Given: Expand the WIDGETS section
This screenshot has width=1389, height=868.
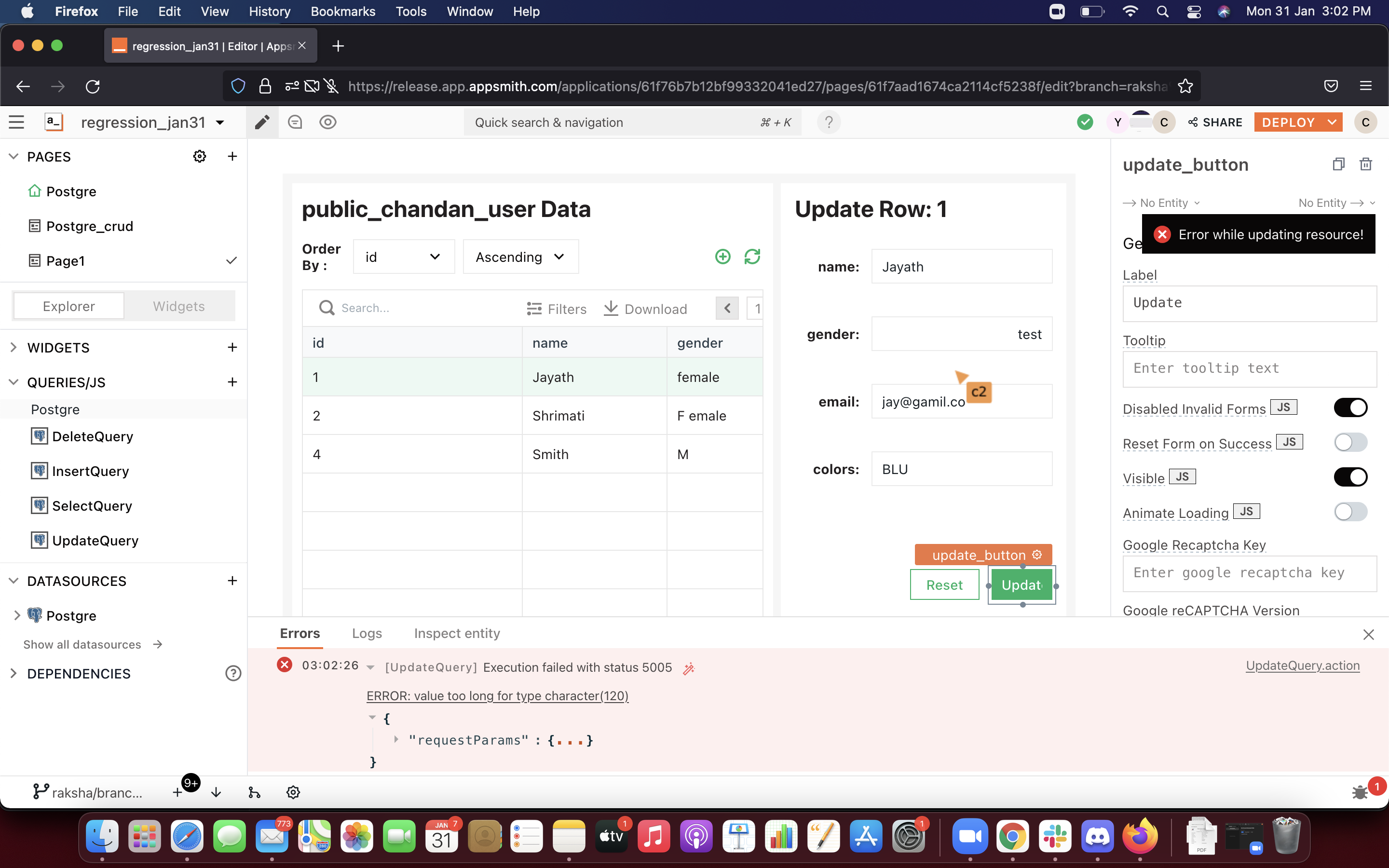Looking at the screenshot, I should tap(14, 347).
